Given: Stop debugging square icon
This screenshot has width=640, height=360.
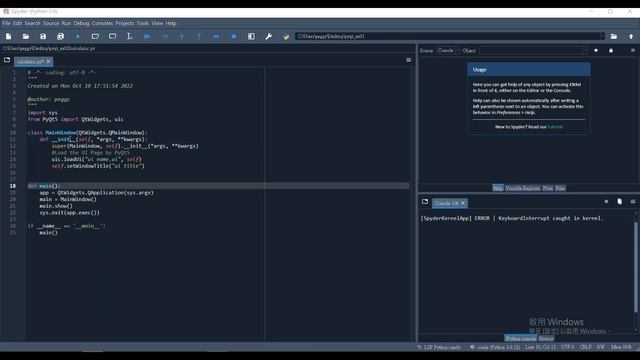Looking at the screenshot, I should tap(234, 36).
